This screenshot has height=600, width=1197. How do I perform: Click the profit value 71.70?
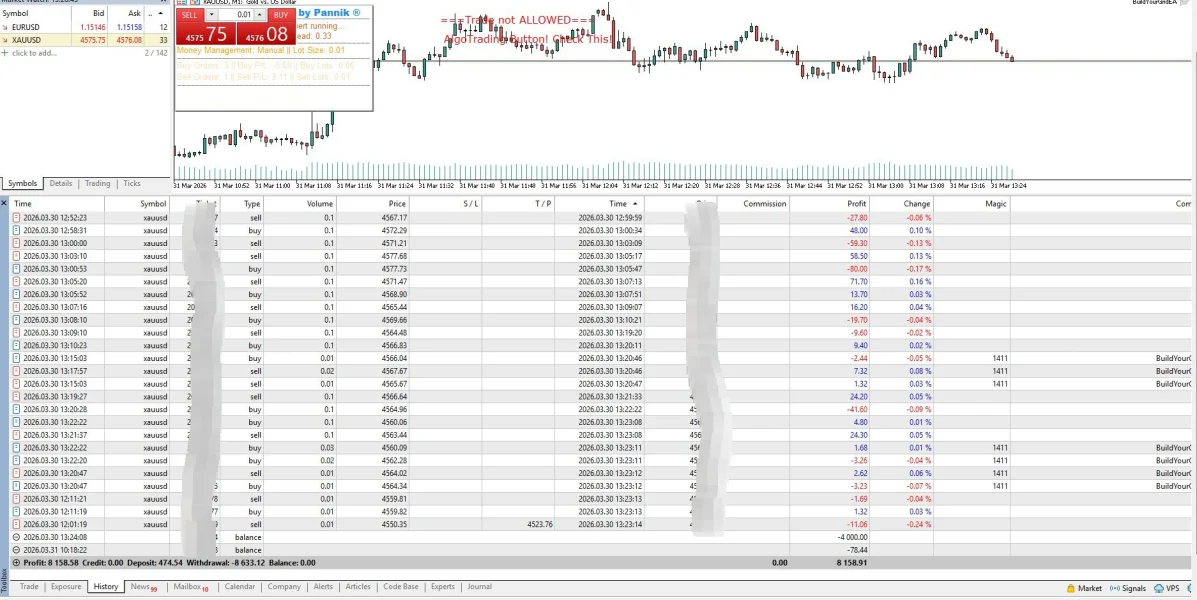857,282
